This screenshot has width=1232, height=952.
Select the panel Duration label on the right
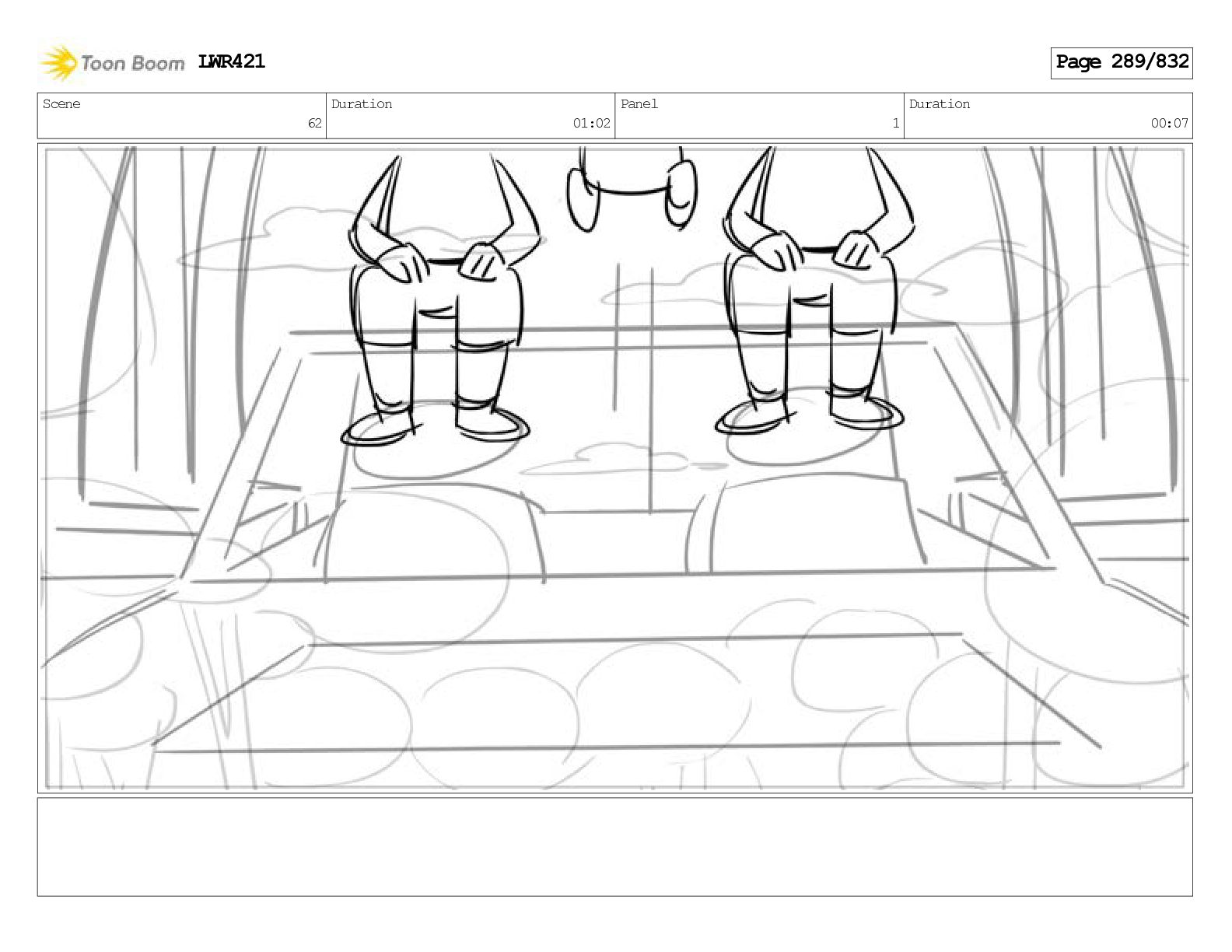[x=940, y=104]
